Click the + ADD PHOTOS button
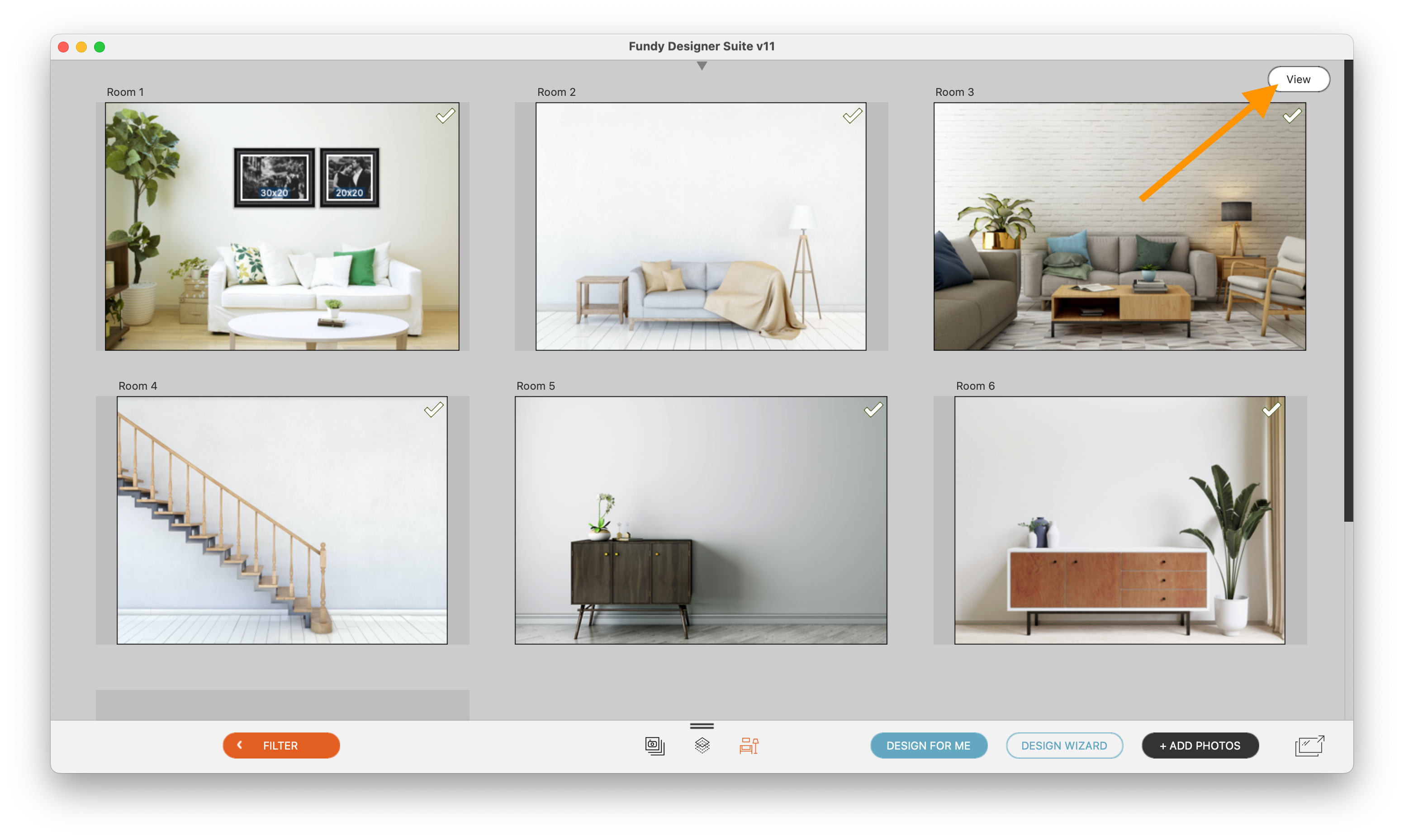The image size is (1404, 840). coord(1200,746)
